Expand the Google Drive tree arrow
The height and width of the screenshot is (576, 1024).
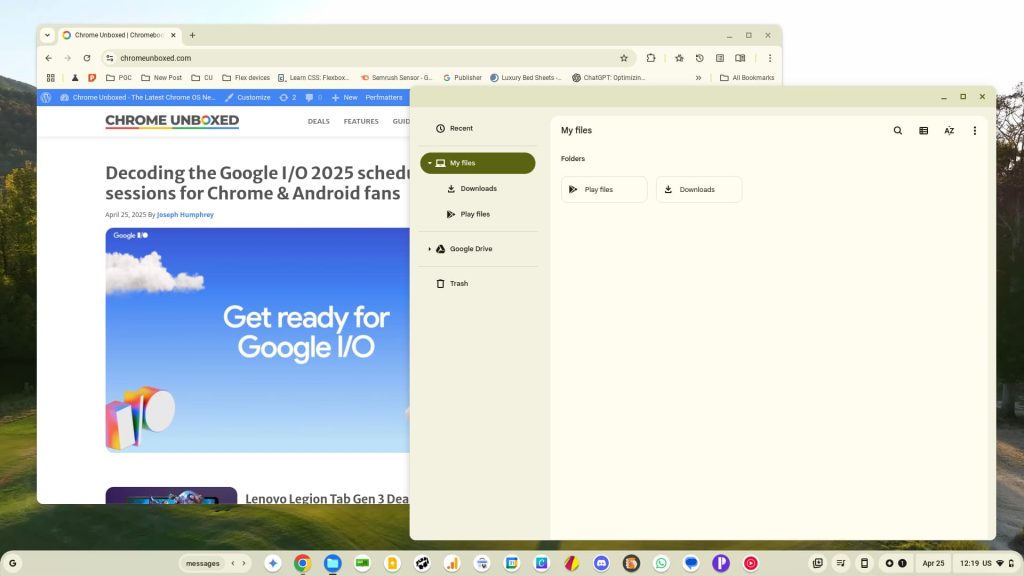tap(429, 249)
